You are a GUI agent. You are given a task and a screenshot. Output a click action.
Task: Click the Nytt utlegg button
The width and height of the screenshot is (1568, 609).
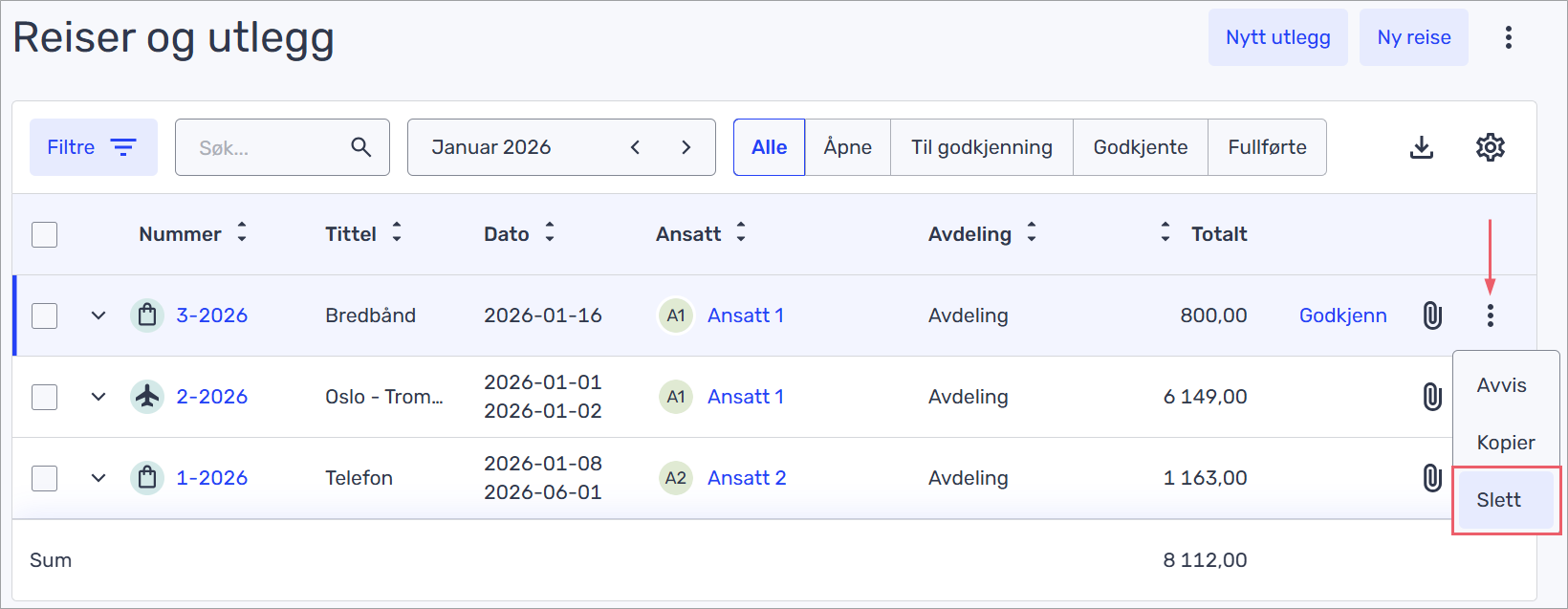point(1277,37)
